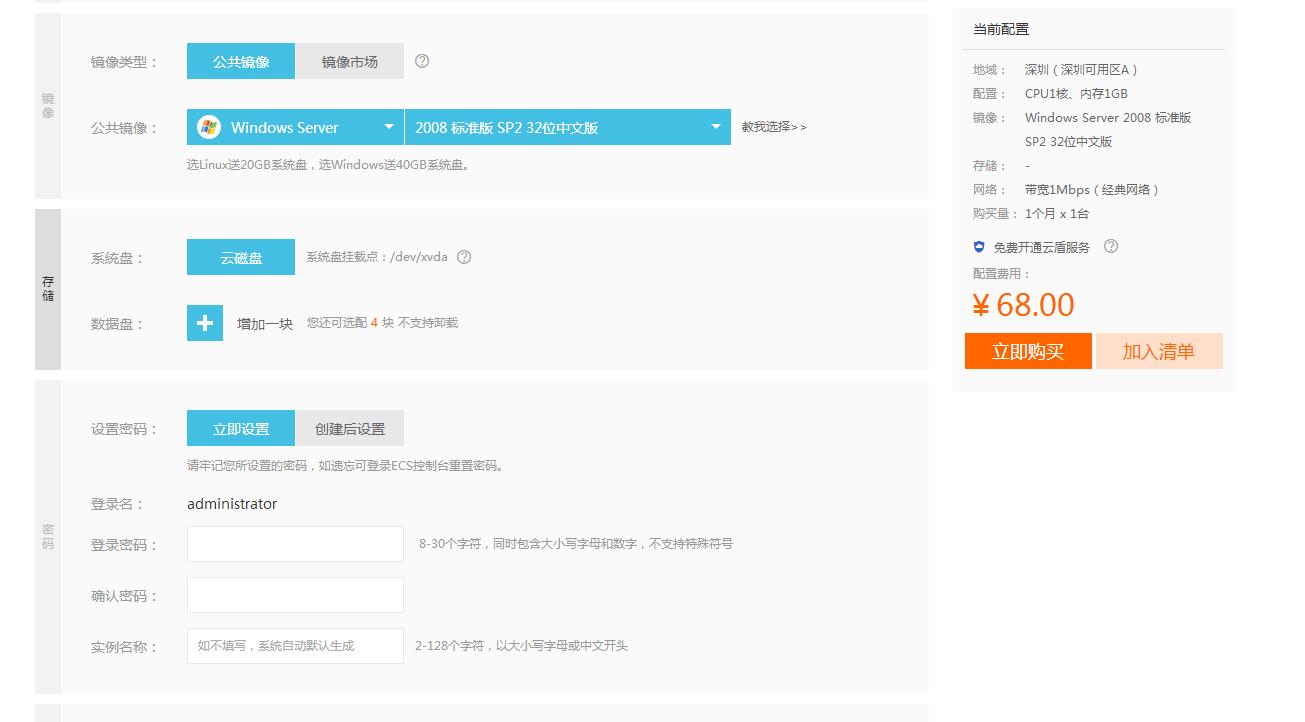The image size is (1305, 722).
Task: Click the 登录密码 password input field
Action: (x=294, y=543)
